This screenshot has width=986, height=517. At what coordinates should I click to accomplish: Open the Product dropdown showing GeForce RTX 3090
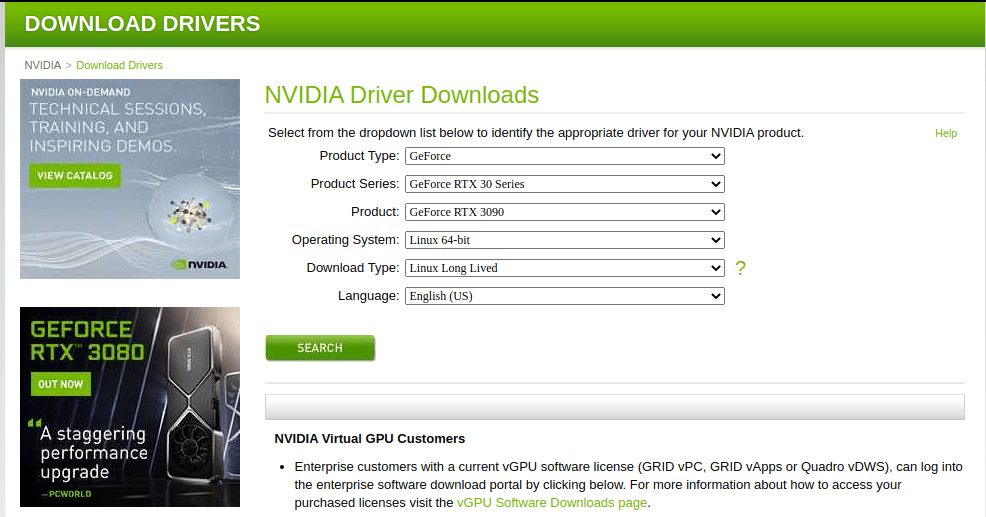[x=565, y=212]
